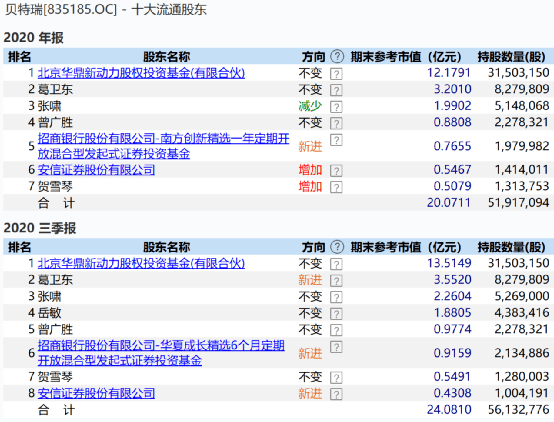
Task: Click the circled question mark in 2020 年报 header
Action: point(337,56)
